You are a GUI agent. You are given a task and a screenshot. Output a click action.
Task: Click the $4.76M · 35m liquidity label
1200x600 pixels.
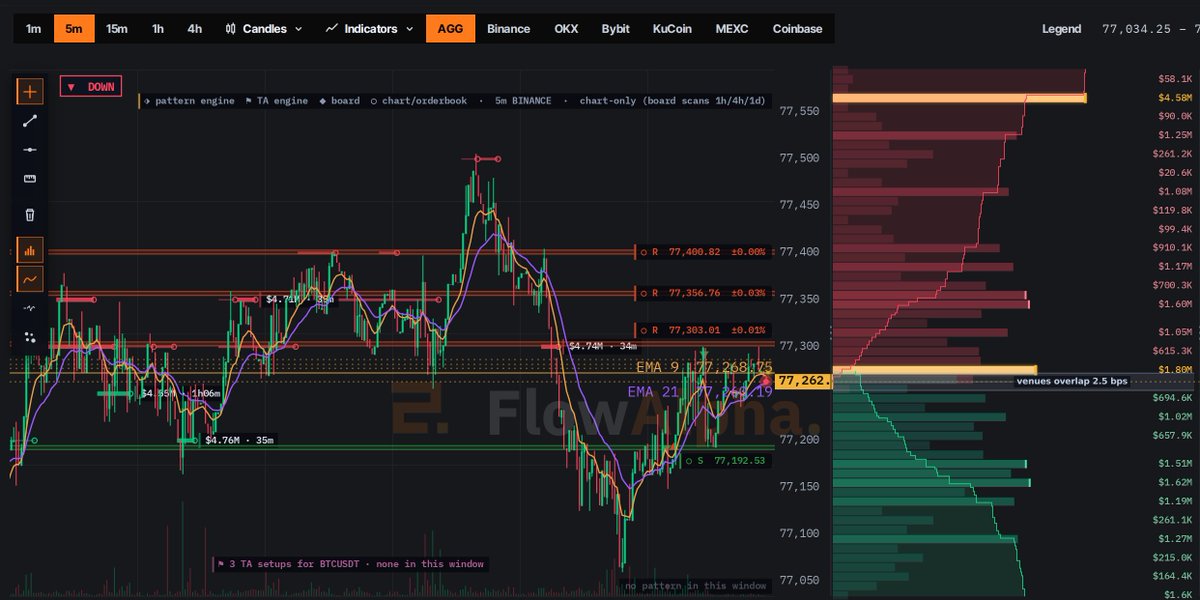(x=240, y=440)
